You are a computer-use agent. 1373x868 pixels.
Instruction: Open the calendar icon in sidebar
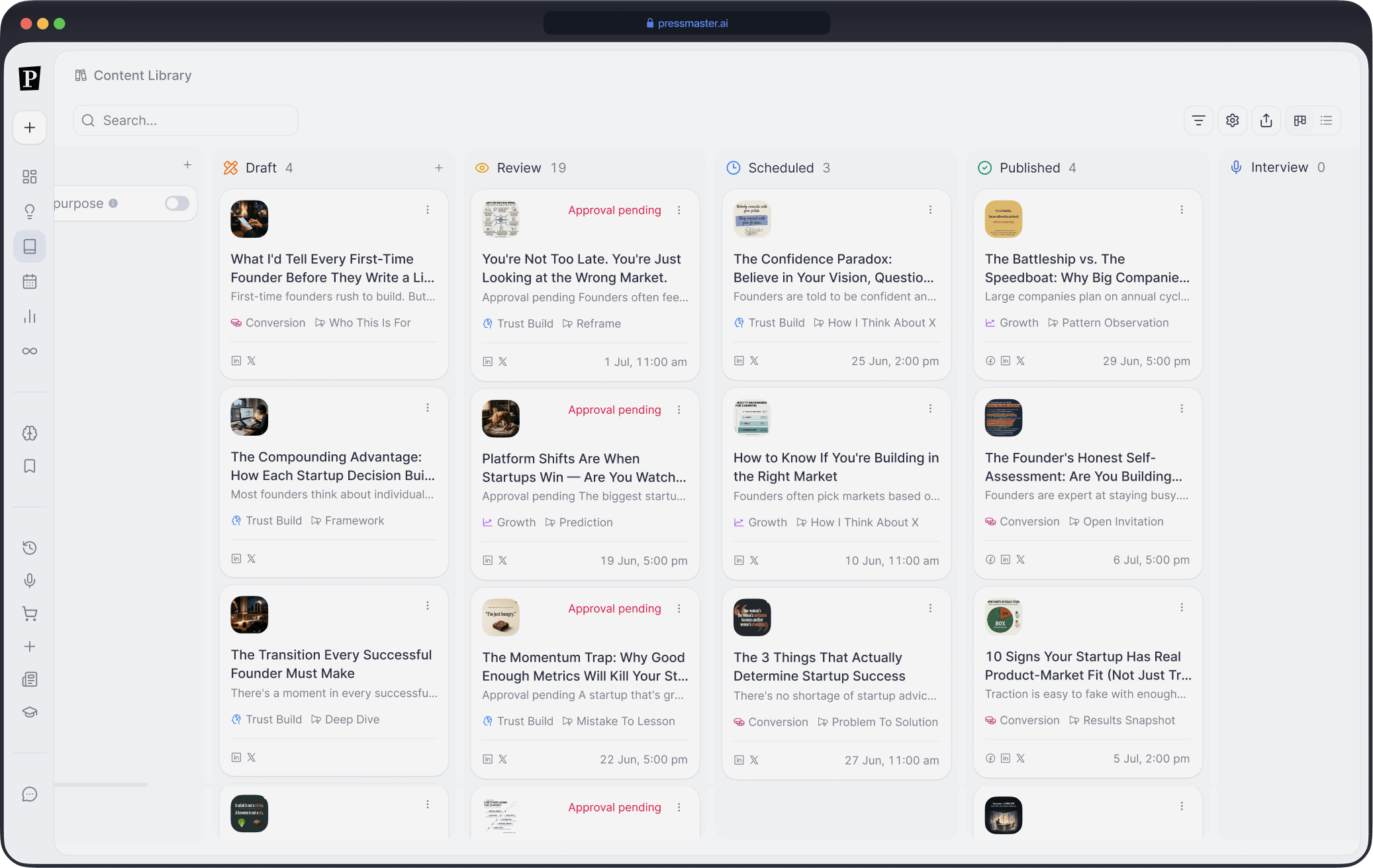(30, 281)
